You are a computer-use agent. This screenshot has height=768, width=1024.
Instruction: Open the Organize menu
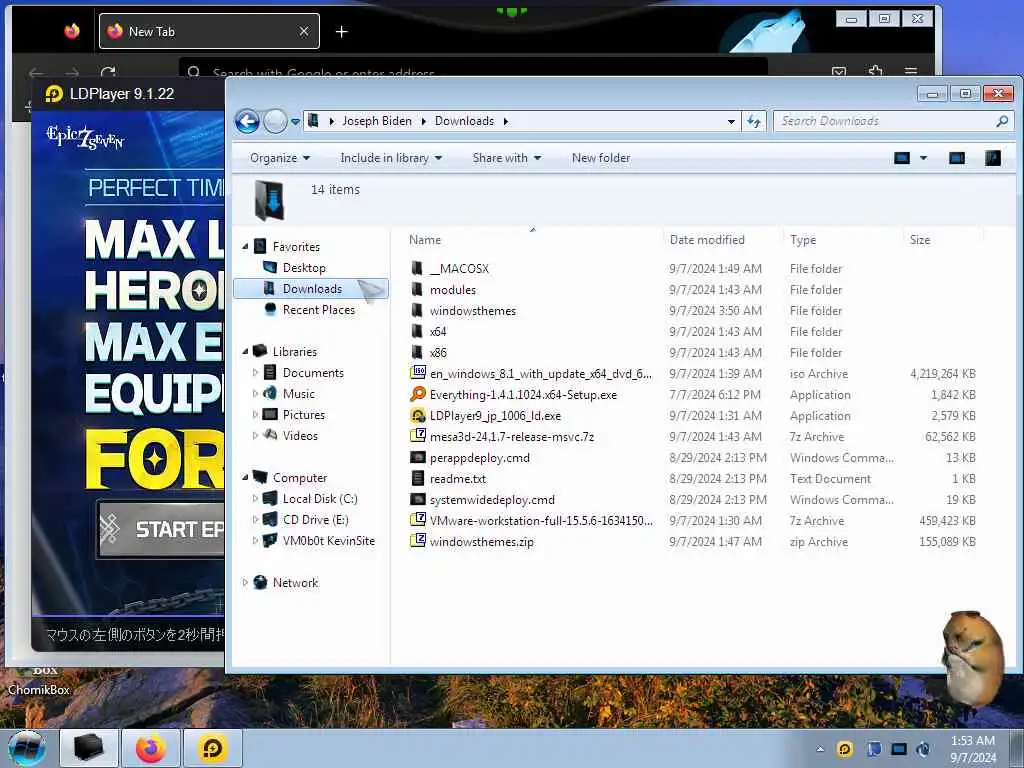pyautogui.click(x=280, y=158)
